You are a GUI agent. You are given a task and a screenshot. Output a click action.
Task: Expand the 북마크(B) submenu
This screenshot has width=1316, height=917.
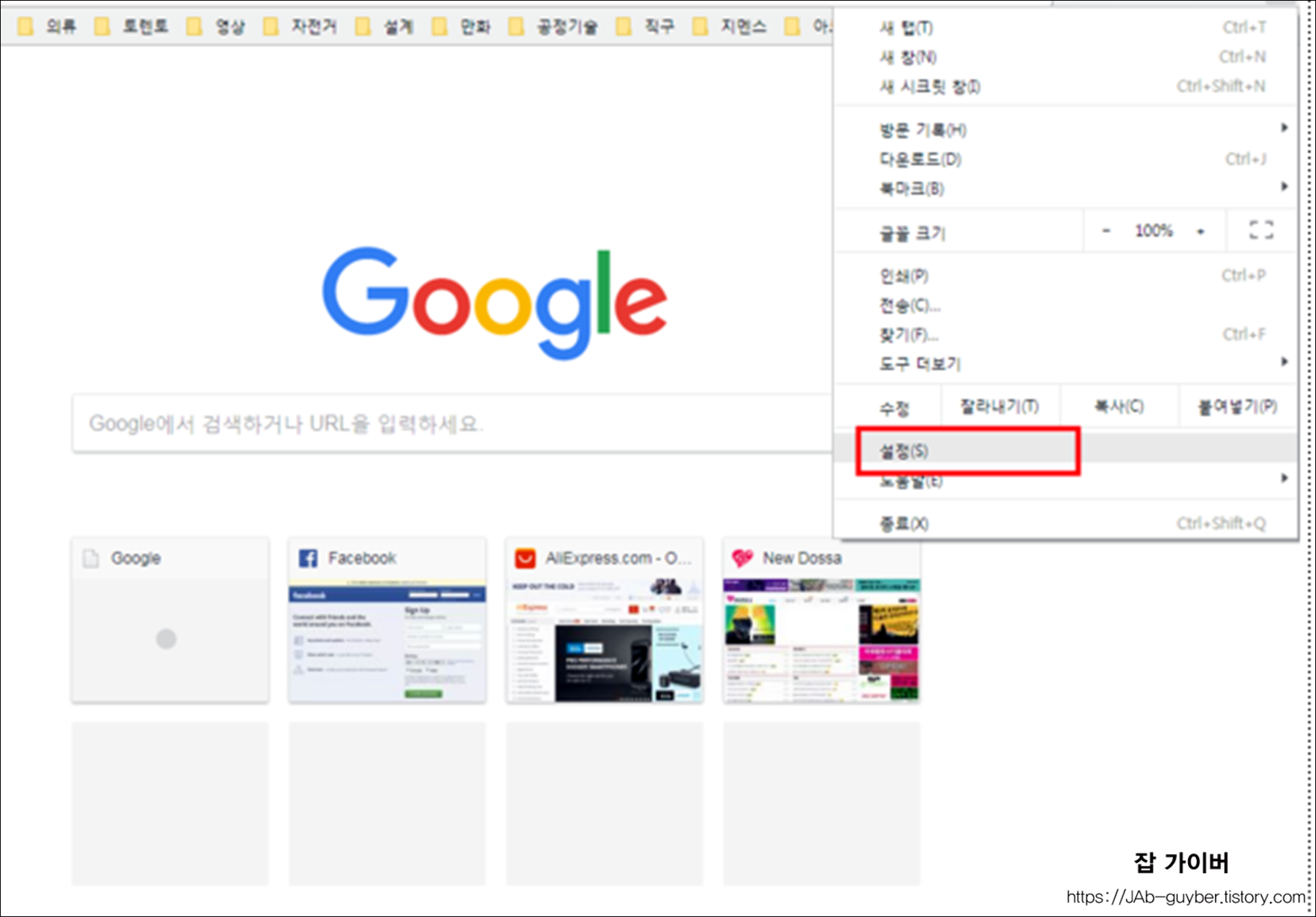point(1065,189)
